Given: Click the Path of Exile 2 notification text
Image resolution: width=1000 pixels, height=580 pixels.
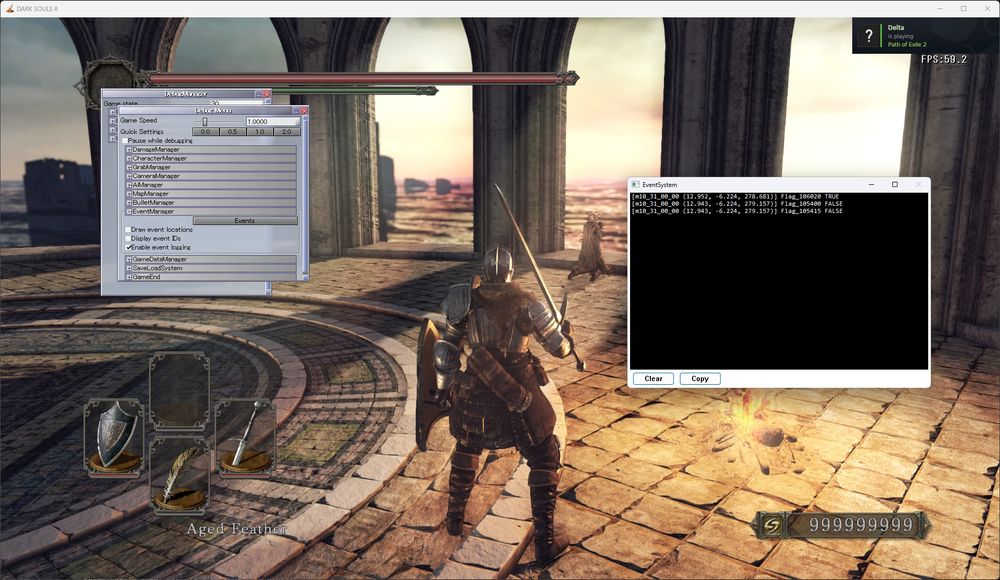Looking at the screenshot, I should (x=907, y=45).
